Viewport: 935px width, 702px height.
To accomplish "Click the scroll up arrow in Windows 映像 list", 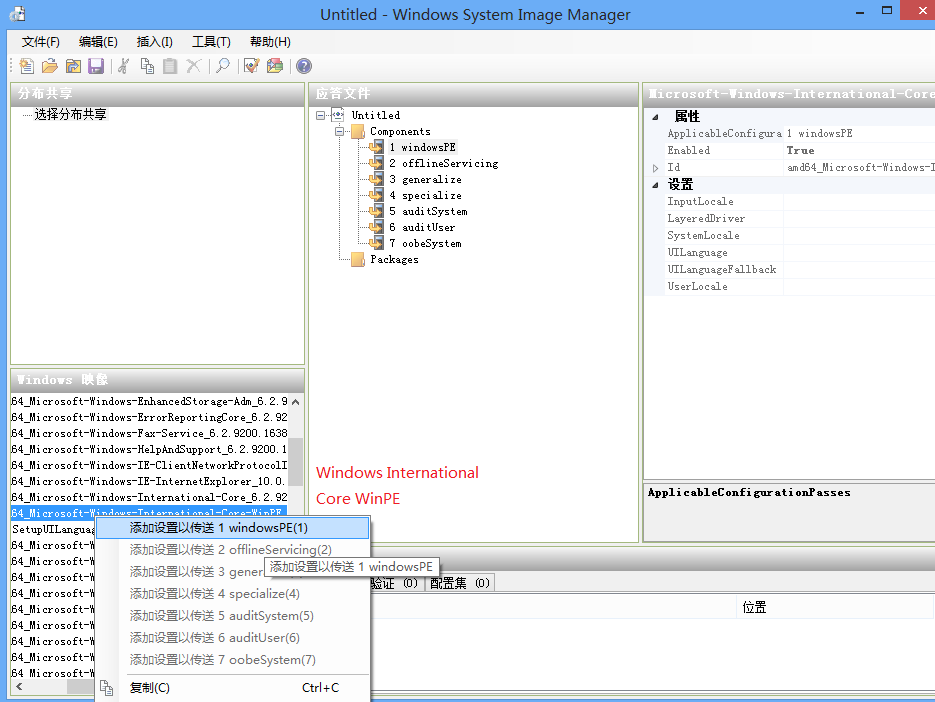I will (296, 402).
